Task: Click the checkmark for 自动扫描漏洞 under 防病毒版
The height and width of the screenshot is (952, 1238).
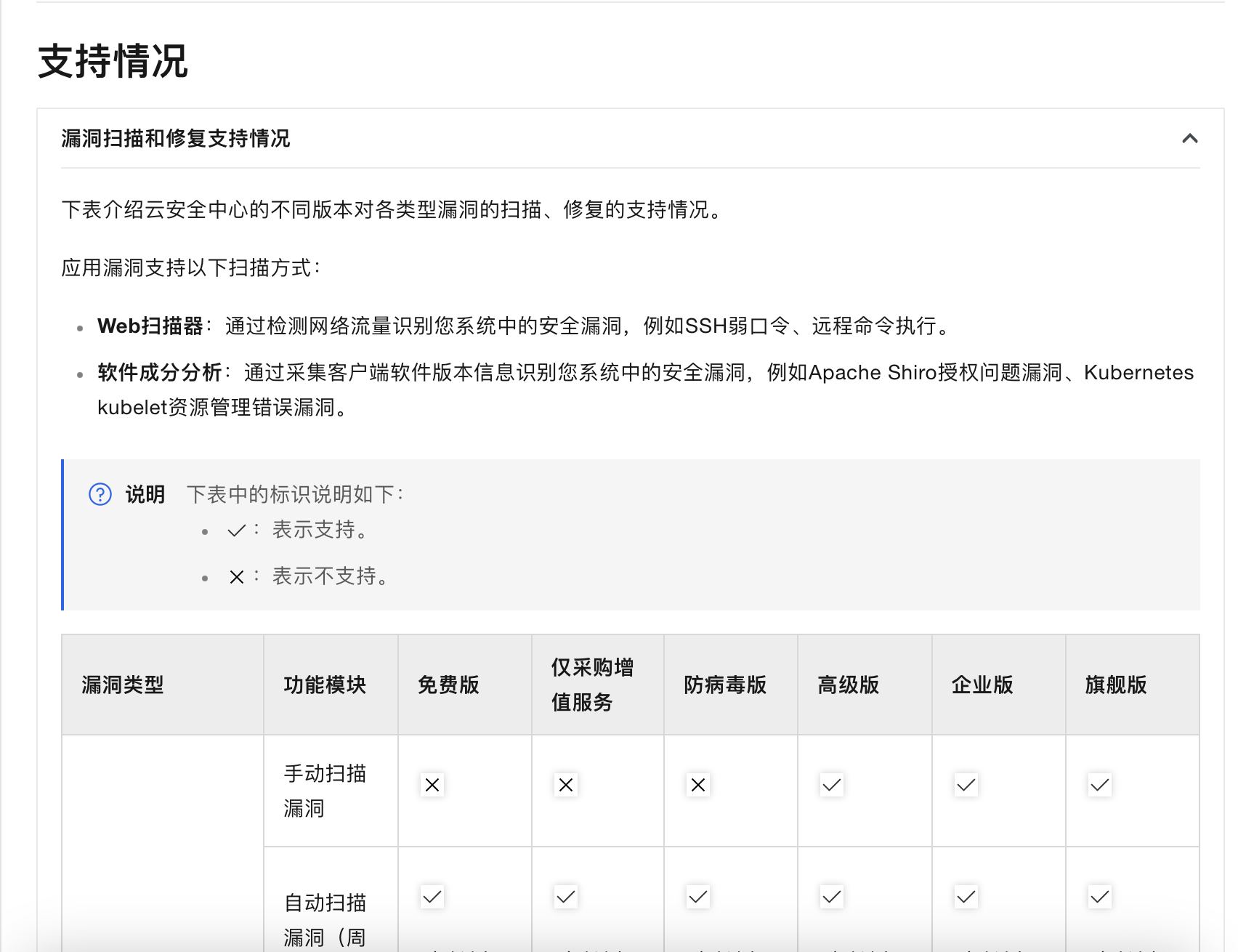Action: point(698,897)
